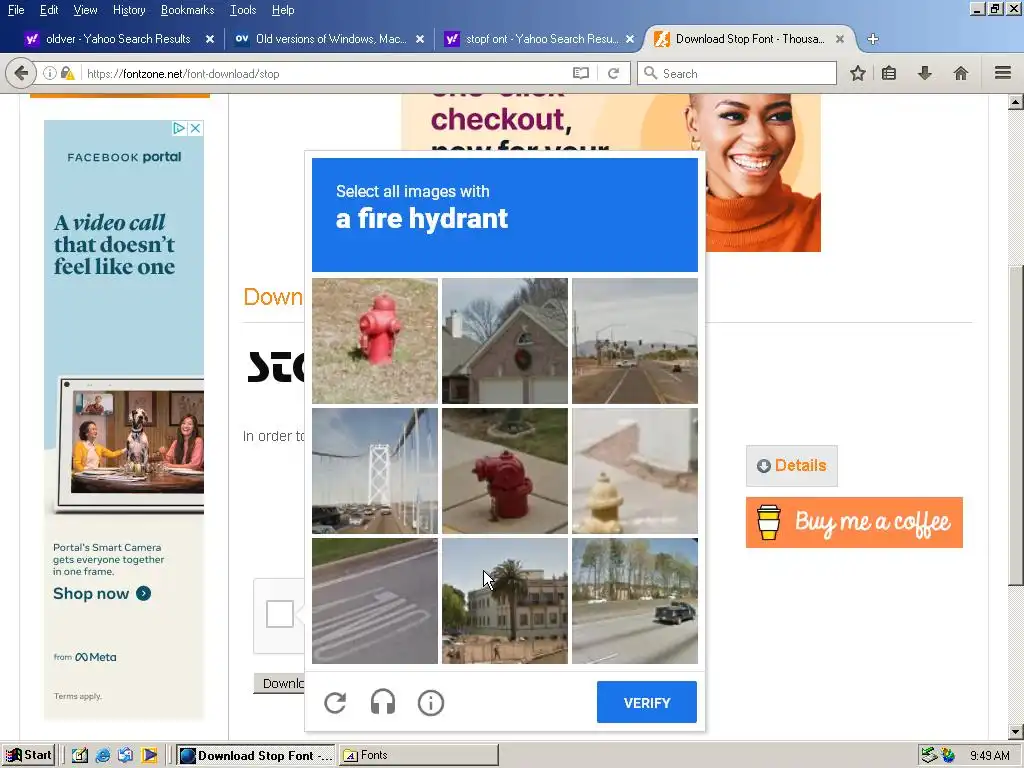Switch to Fonts window in taskbar

[x=419, y=756]
